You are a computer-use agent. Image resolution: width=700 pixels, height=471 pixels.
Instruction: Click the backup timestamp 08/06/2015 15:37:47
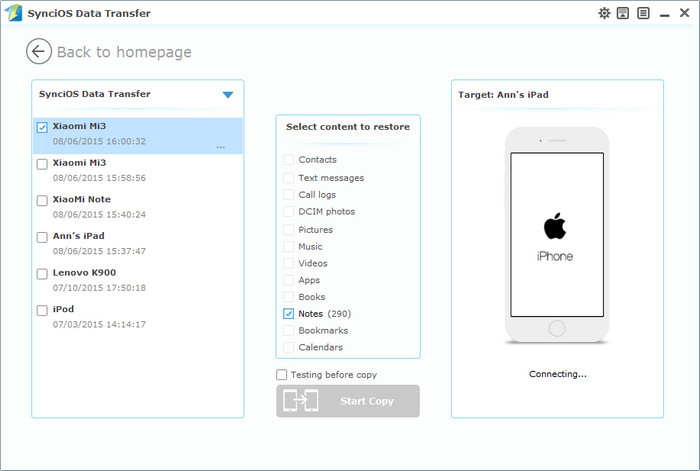click(99, 251)
